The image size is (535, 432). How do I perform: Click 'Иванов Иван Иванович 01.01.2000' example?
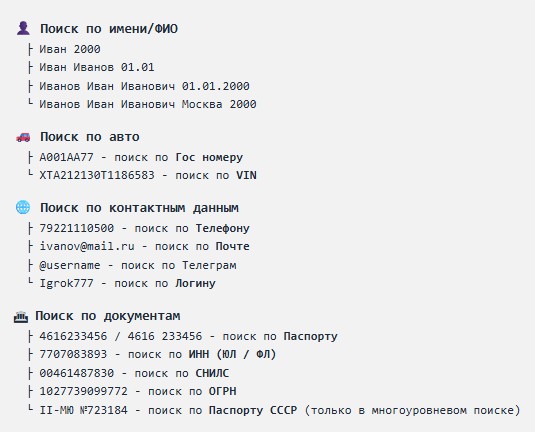[144, 86]
